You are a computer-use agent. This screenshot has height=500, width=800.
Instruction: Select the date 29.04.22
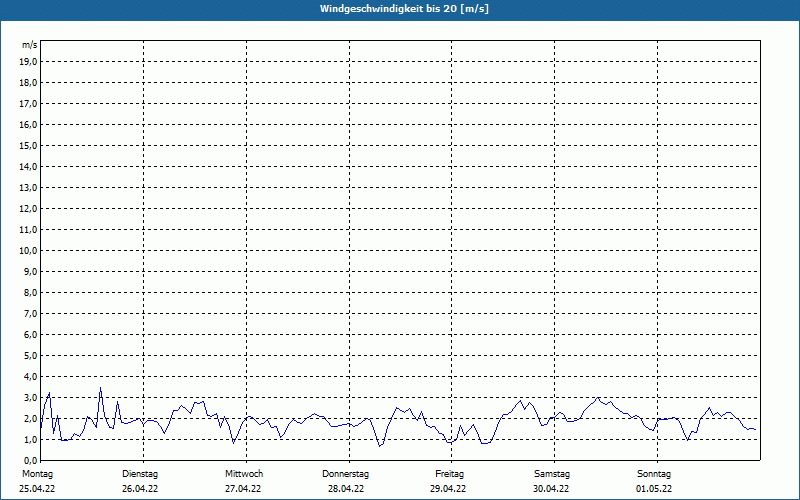[448, 489]
